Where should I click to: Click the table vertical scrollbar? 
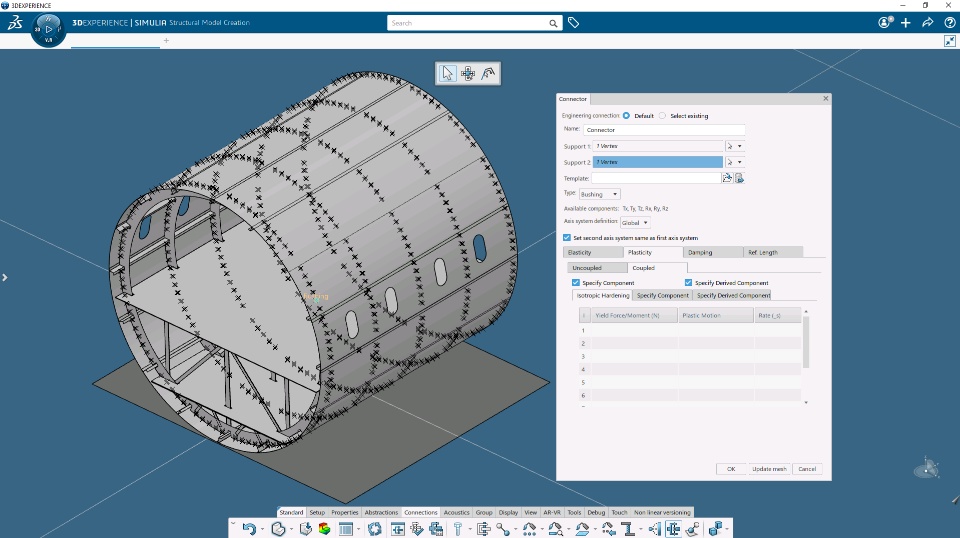pos(806,341)
